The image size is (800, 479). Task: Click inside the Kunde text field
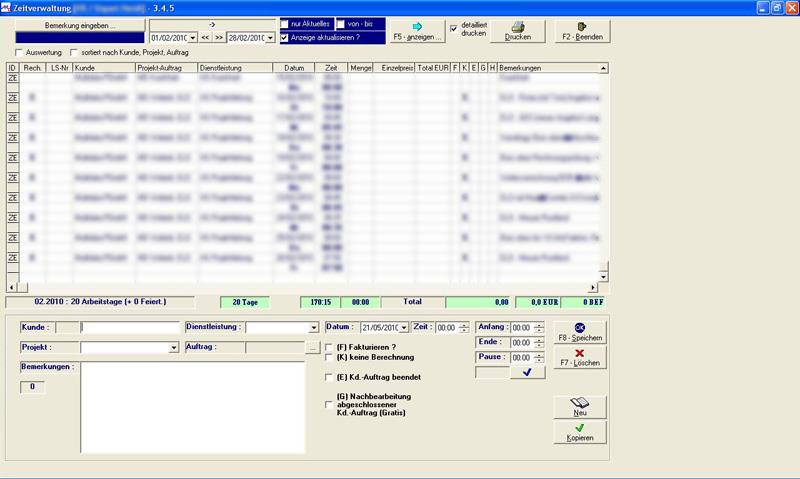click(x=129, y=327)
